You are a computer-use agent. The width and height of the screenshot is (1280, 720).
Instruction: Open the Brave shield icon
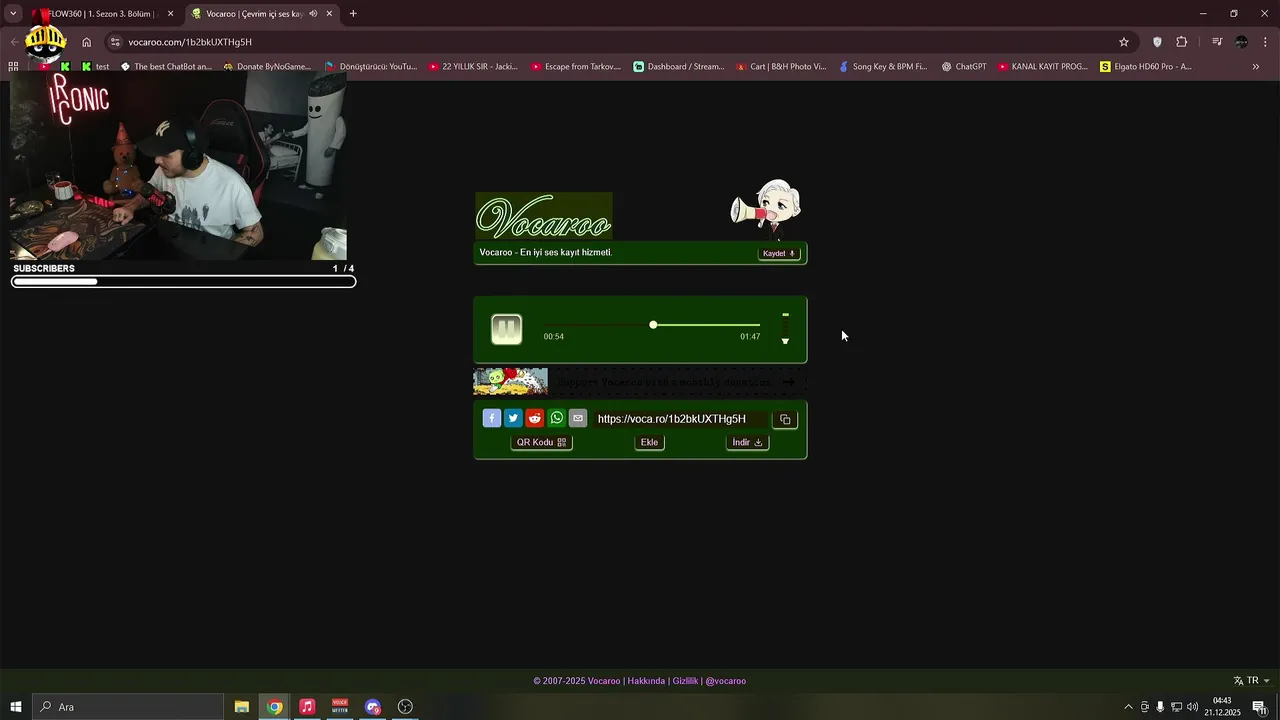(1158, 42)
